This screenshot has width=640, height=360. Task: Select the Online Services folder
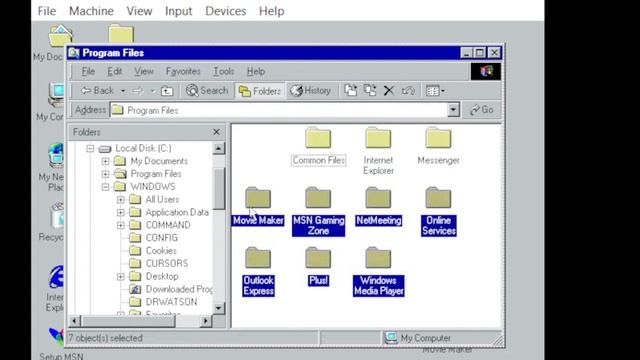[438, 211]
